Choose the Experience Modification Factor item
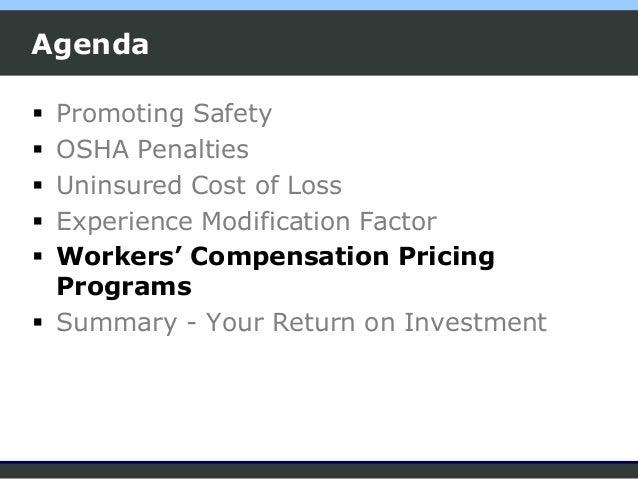 [247, 222]
